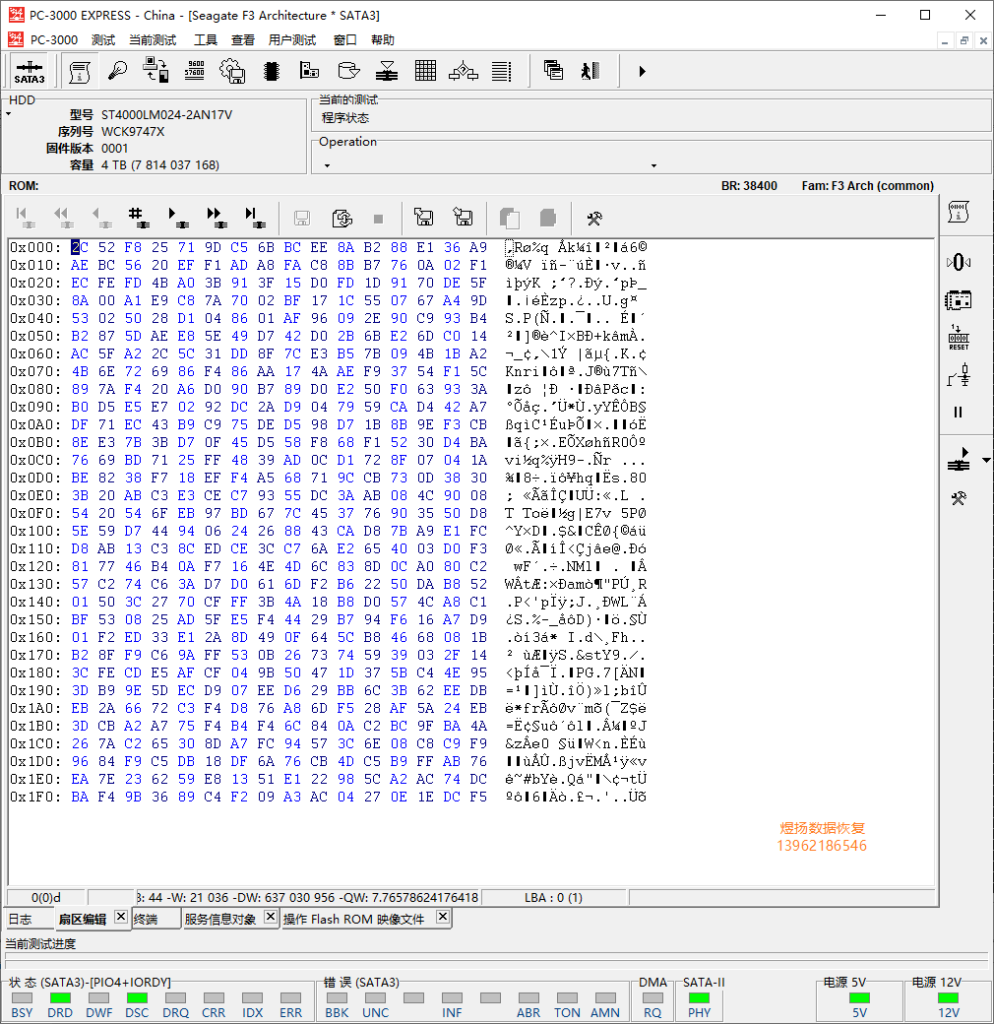The width and height of the screenshot is (994, 1024).
Task: Open the 工具 menu
Action: tap(206, 40)
